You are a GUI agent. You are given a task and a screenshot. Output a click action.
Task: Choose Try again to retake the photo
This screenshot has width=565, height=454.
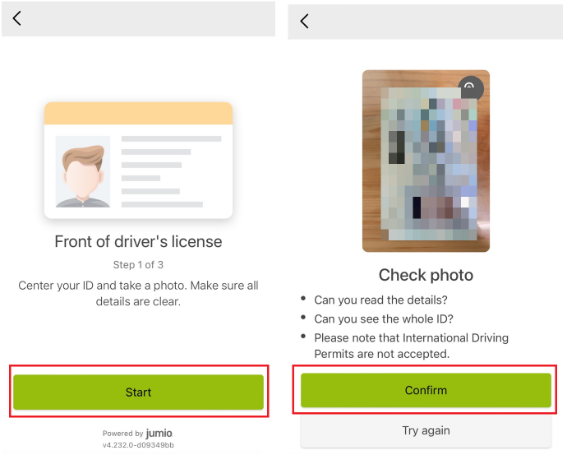pyautogui.click(x=426, y=431)
